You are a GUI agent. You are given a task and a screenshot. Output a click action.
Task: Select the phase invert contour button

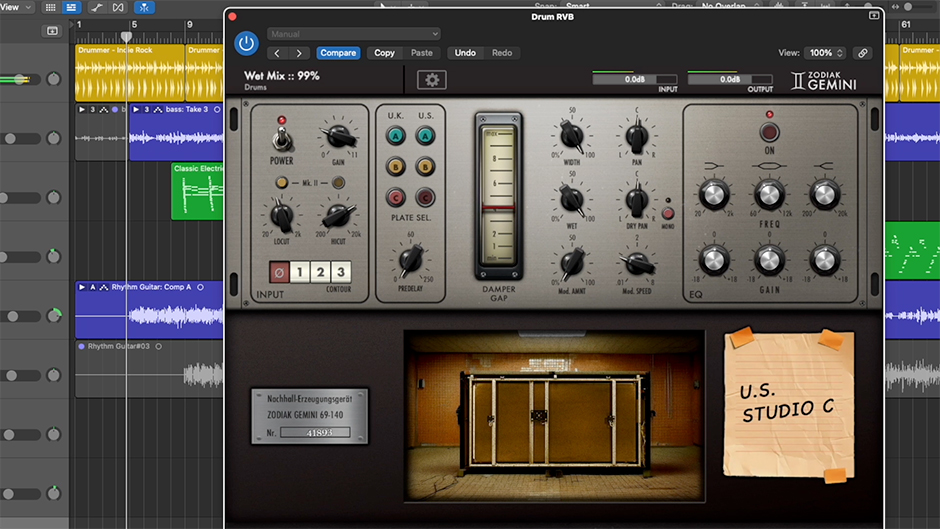coord(281,272)
